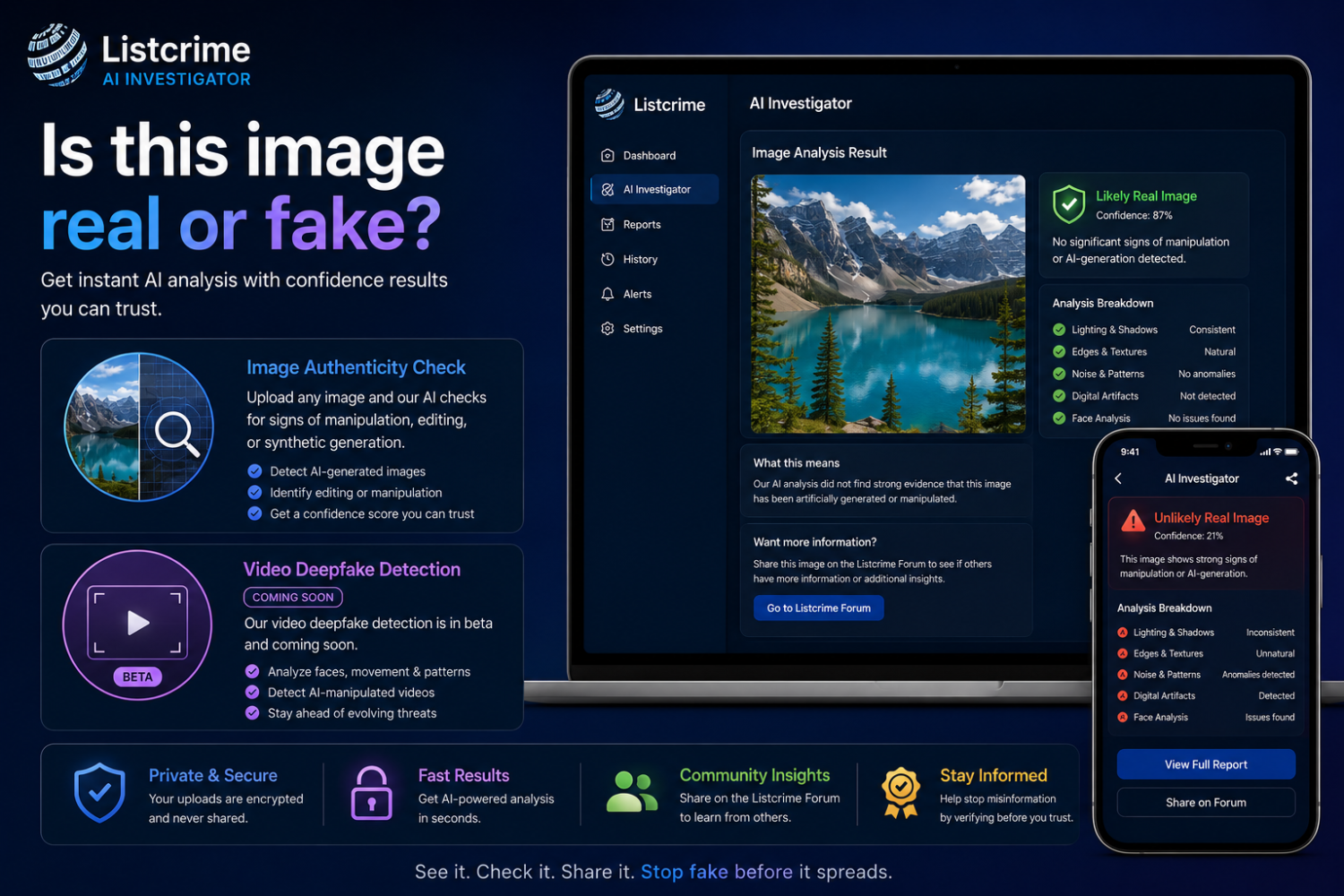The image size is (1344, 896).
Task: Click the Listcrime globe logo at top left
Action: pos(57,55)
